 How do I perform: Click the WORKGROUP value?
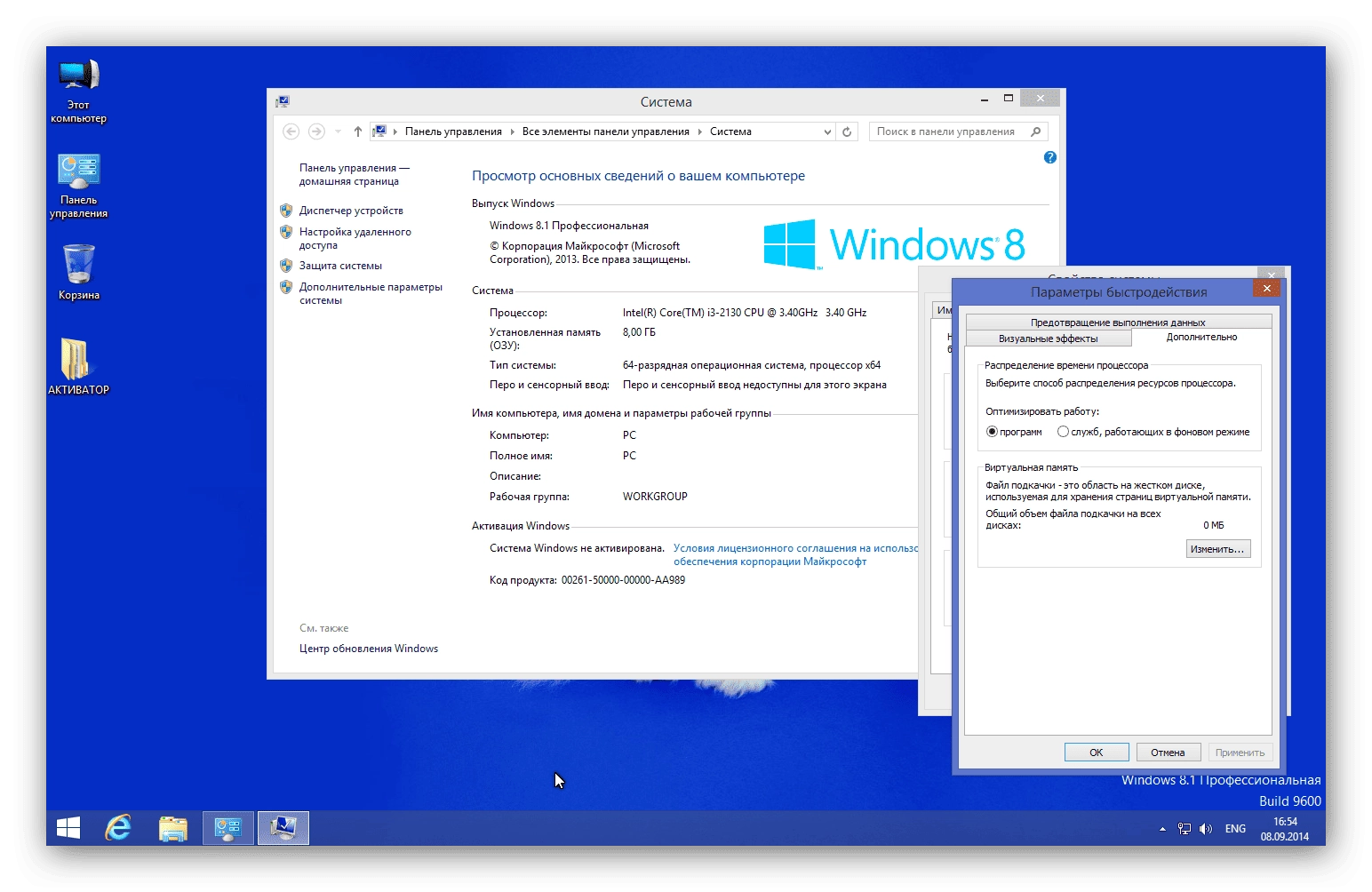655,497
